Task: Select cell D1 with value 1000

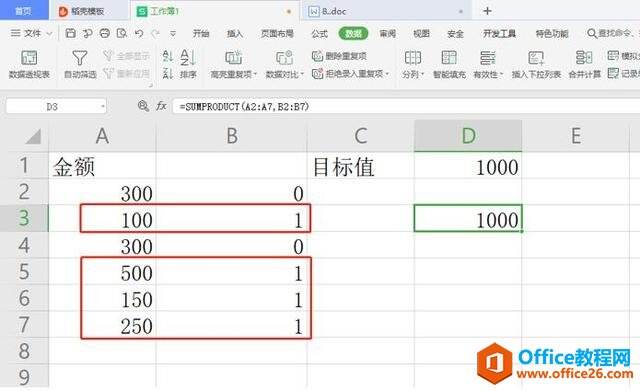Action: [x=468, y=166]
